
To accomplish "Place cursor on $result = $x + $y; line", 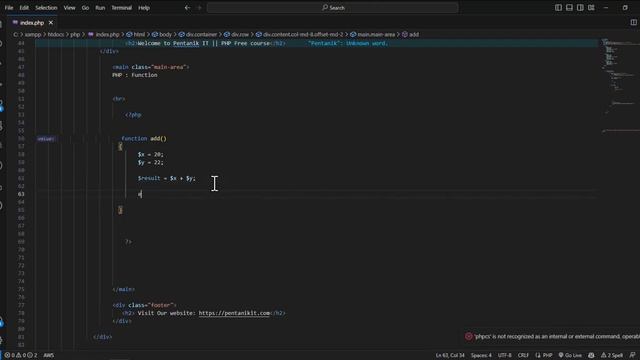I will pos(167,178).
